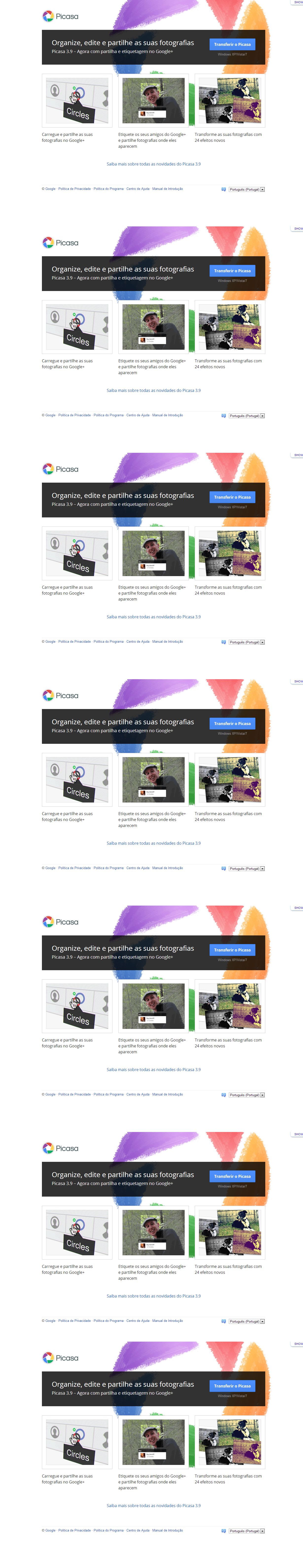Click the Picasa logo in the second page copy
Viewport: 303px width, 1568px height.
point(60,243)
